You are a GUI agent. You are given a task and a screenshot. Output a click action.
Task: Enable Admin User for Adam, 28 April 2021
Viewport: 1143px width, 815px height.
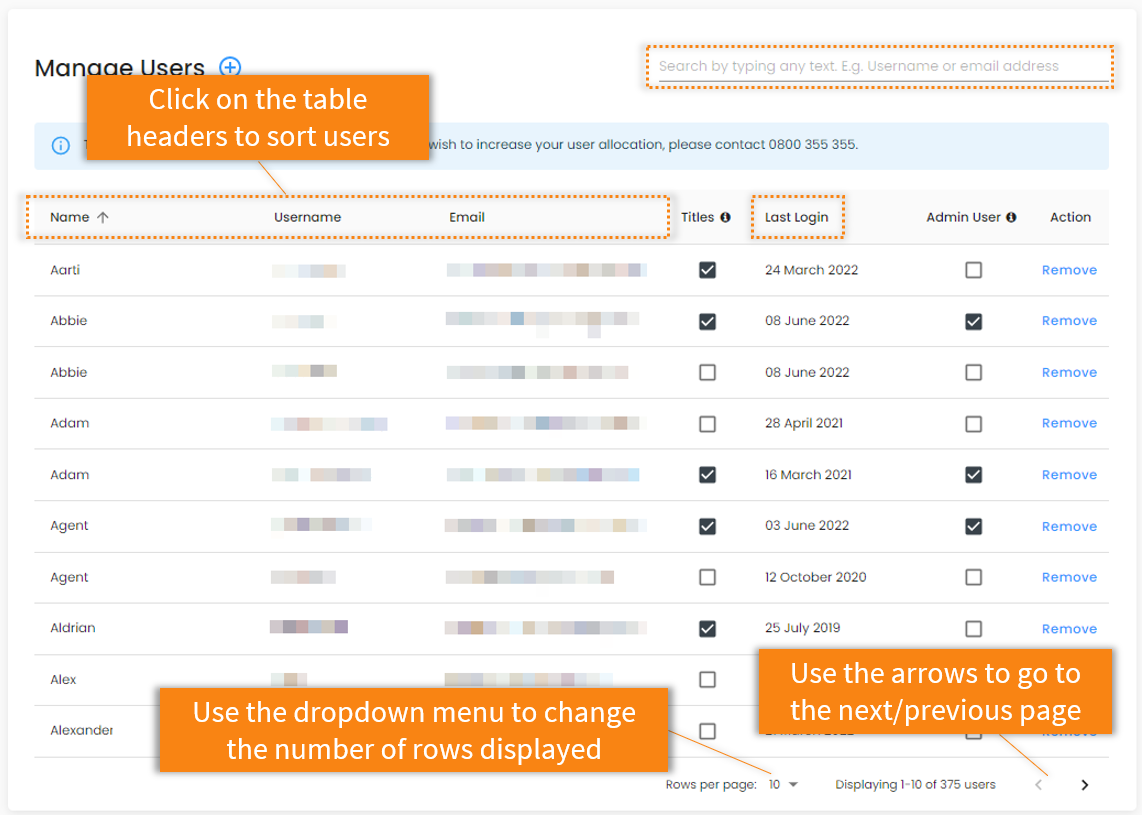click(973, 424)
